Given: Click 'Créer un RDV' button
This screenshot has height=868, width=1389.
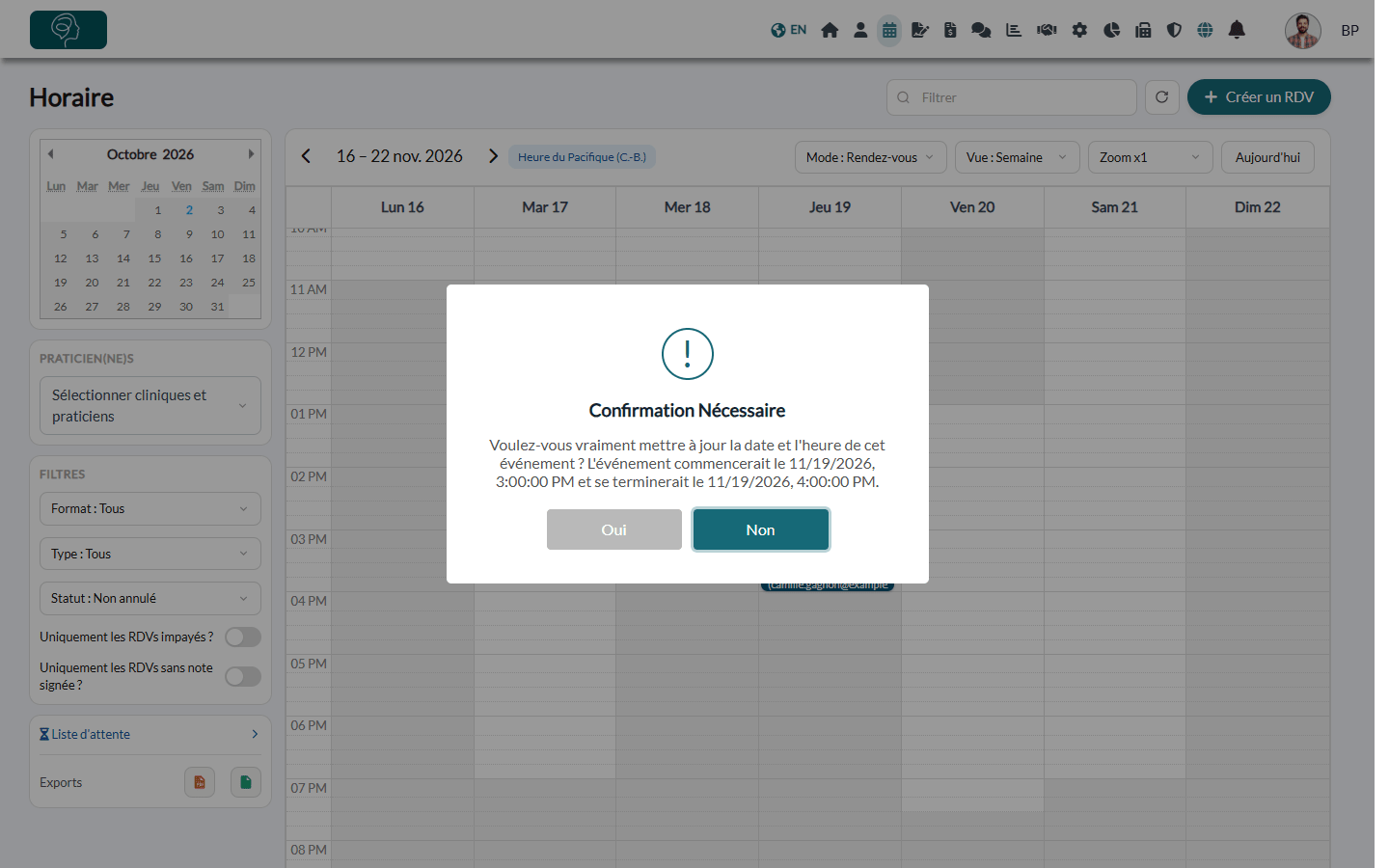Looking at the screenshot, I should click(1259, 97).
